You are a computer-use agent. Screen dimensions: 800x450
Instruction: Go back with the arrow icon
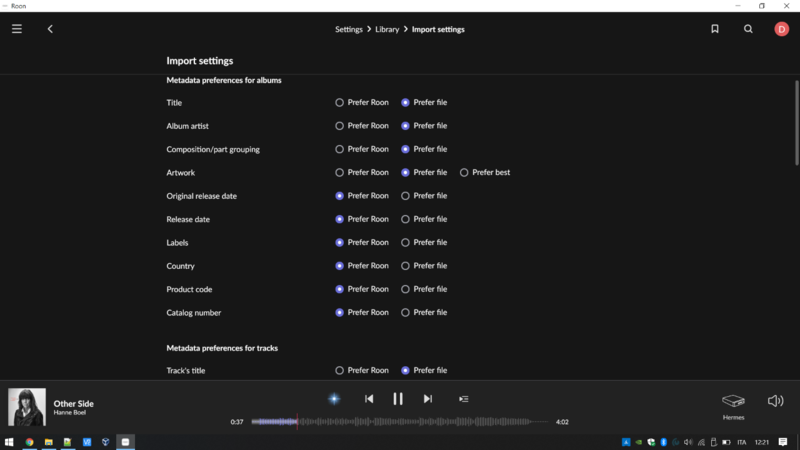[50, 29]
